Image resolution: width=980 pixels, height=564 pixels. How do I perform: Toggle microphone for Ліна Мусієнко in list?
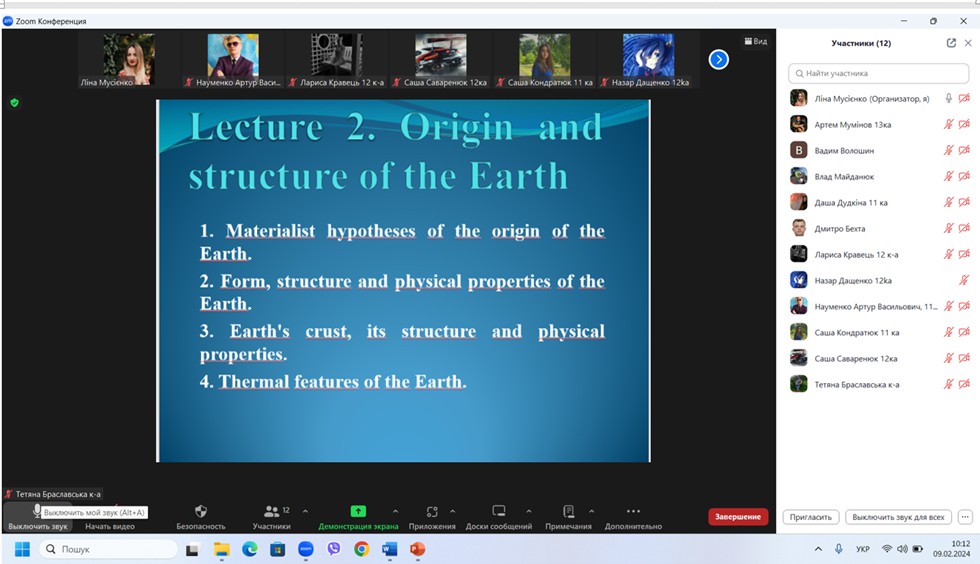click(949, 98)
